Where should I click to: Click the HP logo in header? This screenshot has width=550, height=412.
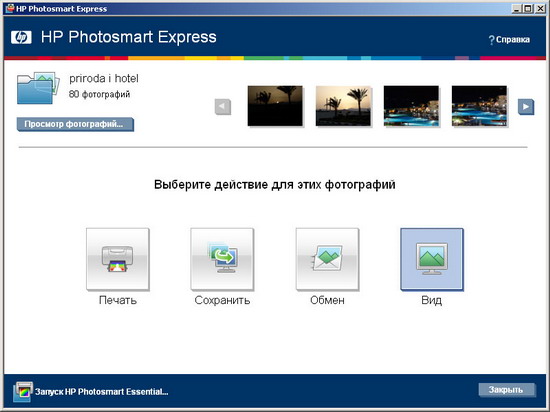pyautogui.click(x=21, y=37)
